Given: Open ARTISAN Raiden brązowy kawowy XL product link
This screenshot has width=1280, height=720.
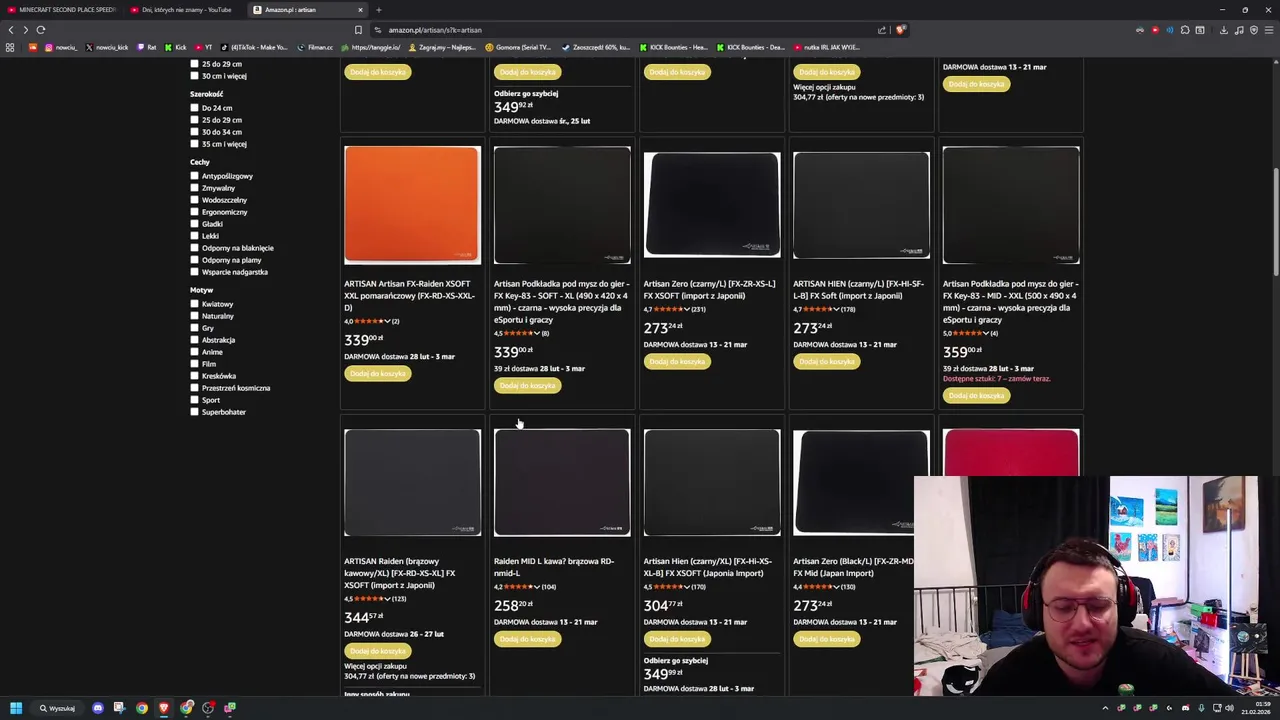Looking at the screenshot, I should pyautogui.click(x=400, y=573).
